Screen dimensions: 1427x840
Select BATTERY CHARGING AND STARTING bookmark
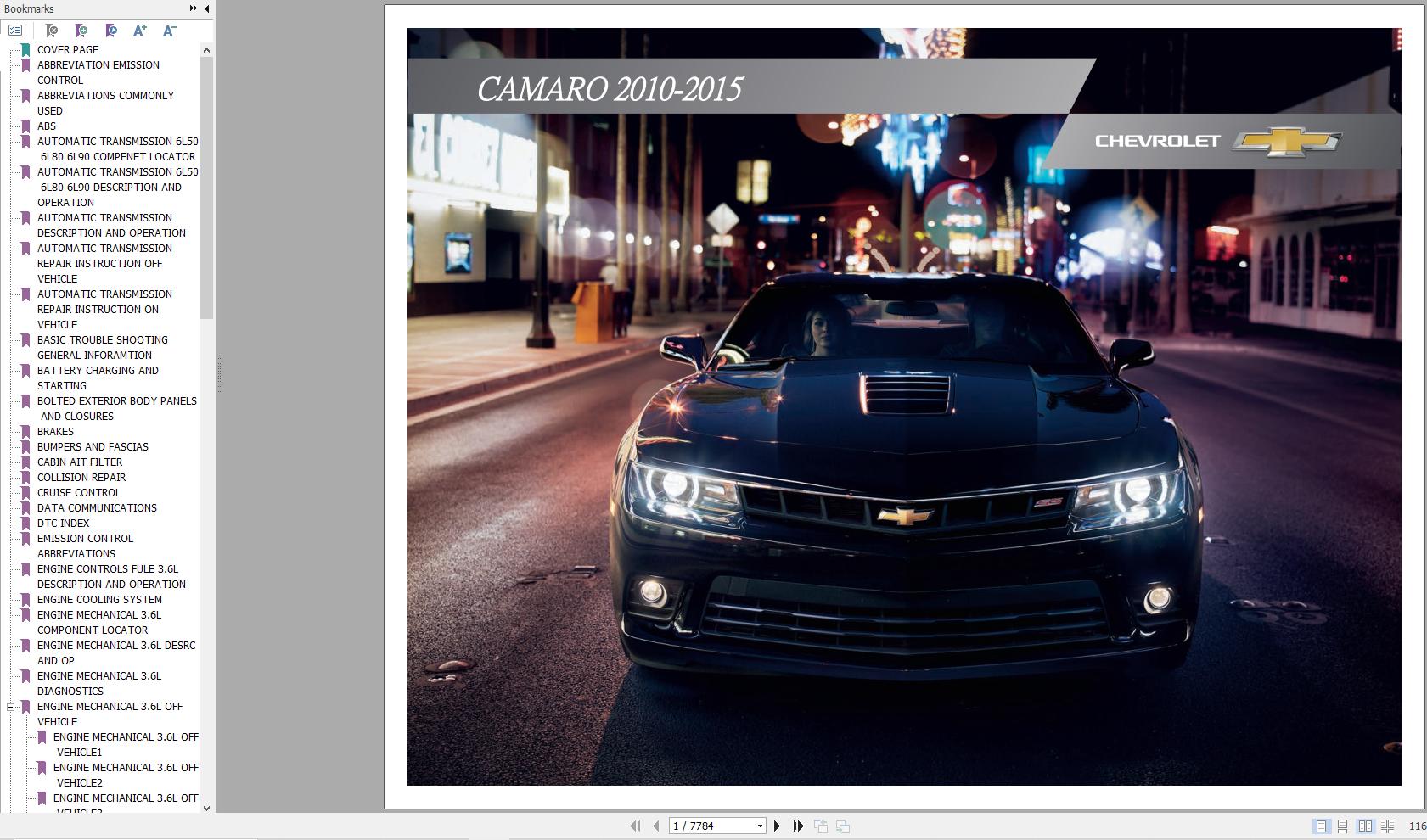click(98, 378)
